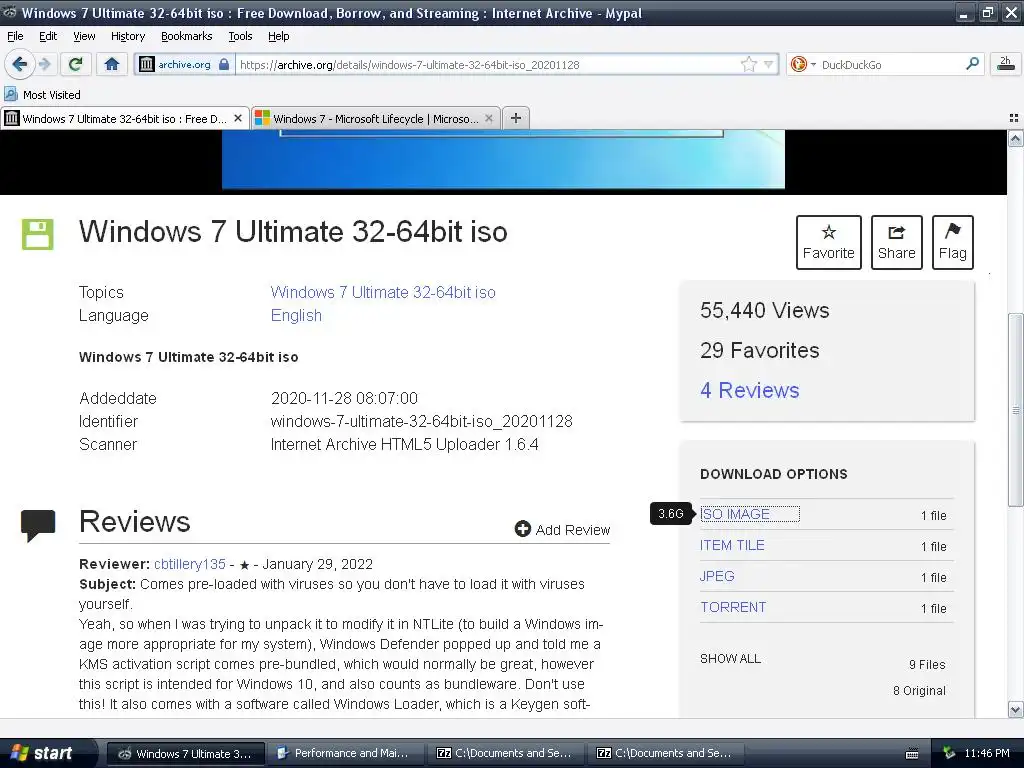Open reviewer cbtillery135 profile
This screenshot has height=768, width=1024.
(x=190, y=564)
